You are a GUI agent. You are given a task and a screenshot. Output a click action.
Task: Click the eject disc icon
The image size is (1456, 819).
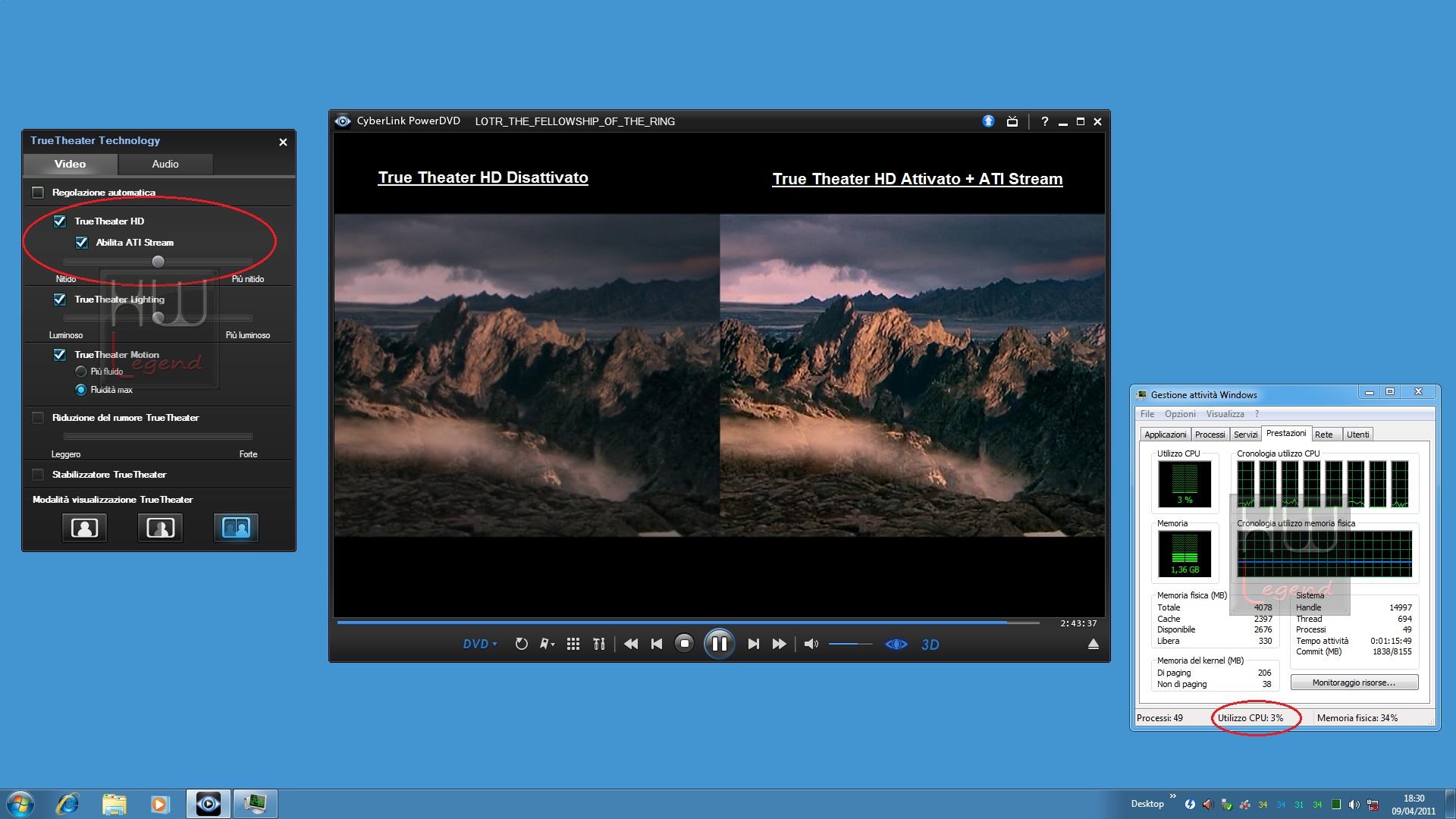tap(1093, 644)
